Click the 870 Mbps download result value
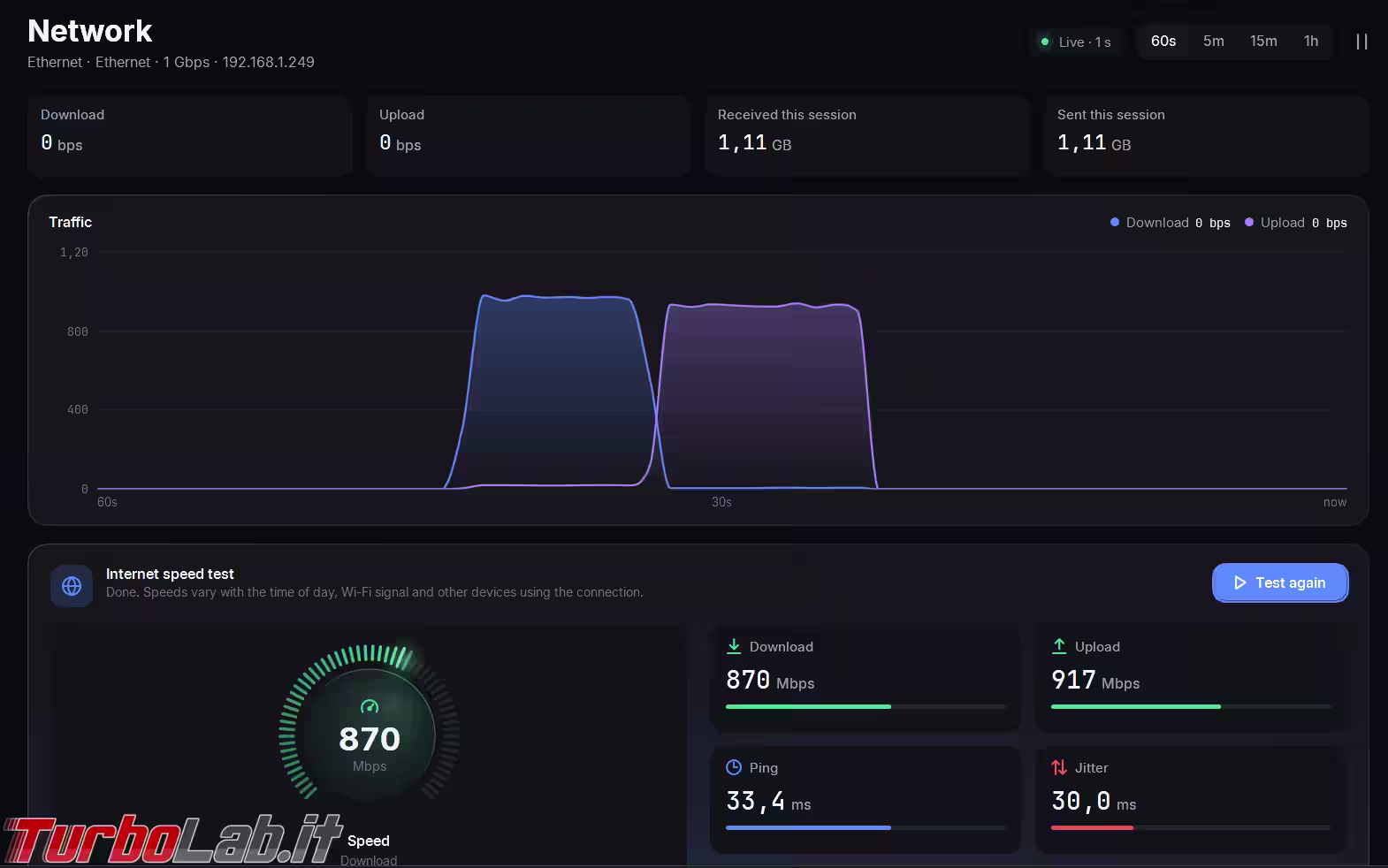 pos(770,680)
